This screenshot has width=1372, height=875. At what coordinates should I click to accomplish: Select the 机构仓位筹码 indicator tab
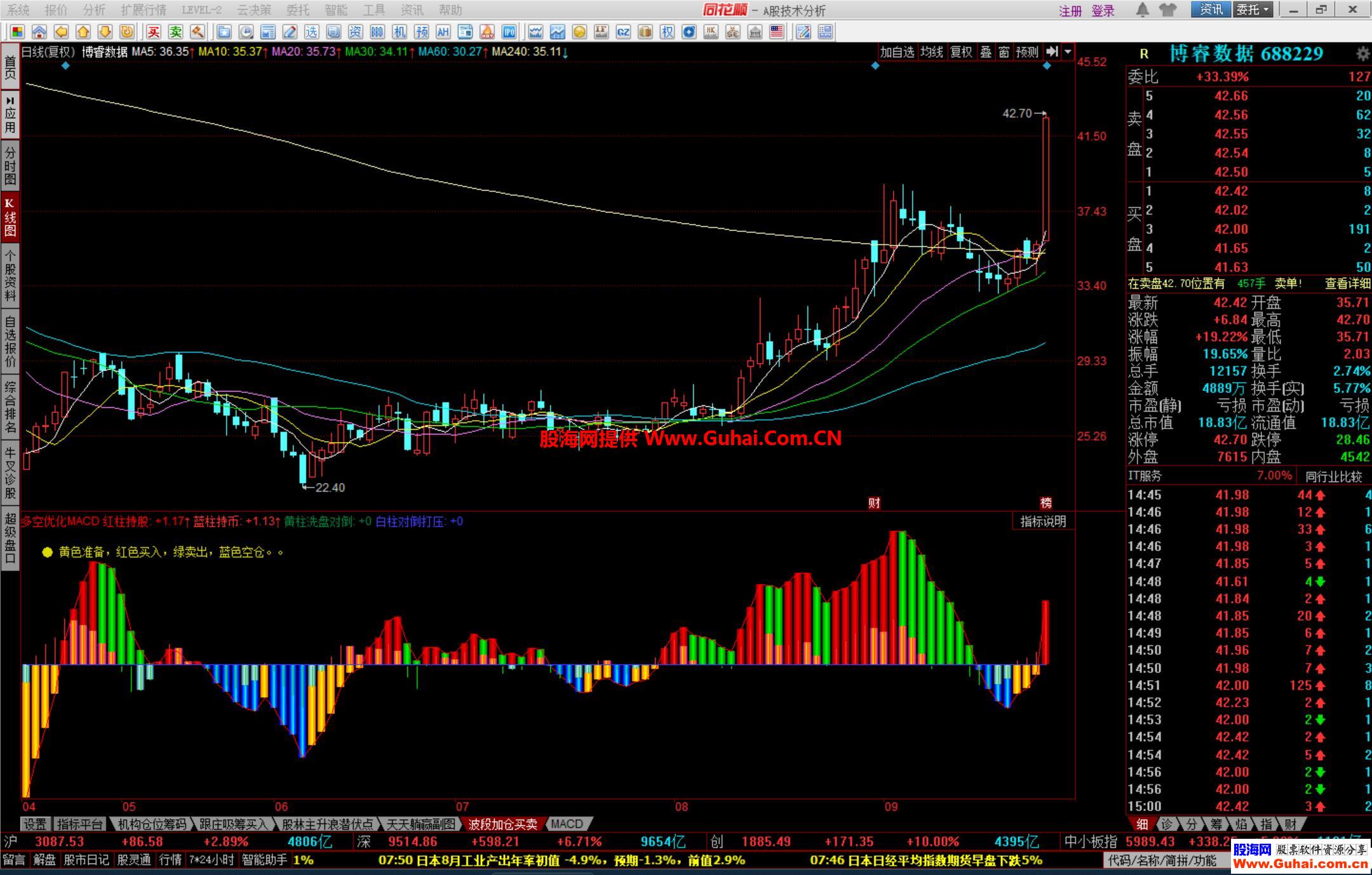(x=152, y=824)
